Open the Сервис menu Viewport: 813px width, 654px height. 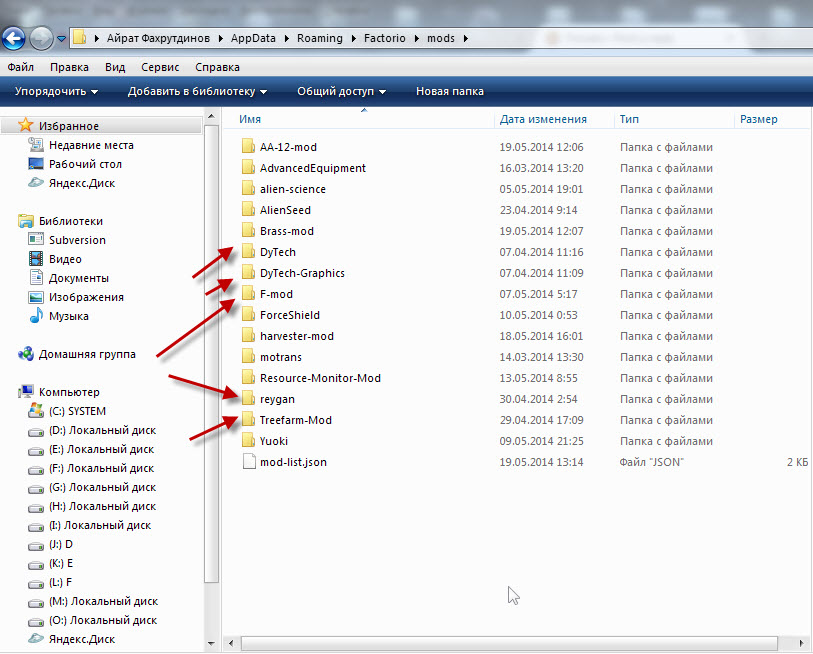click(160, 67)
